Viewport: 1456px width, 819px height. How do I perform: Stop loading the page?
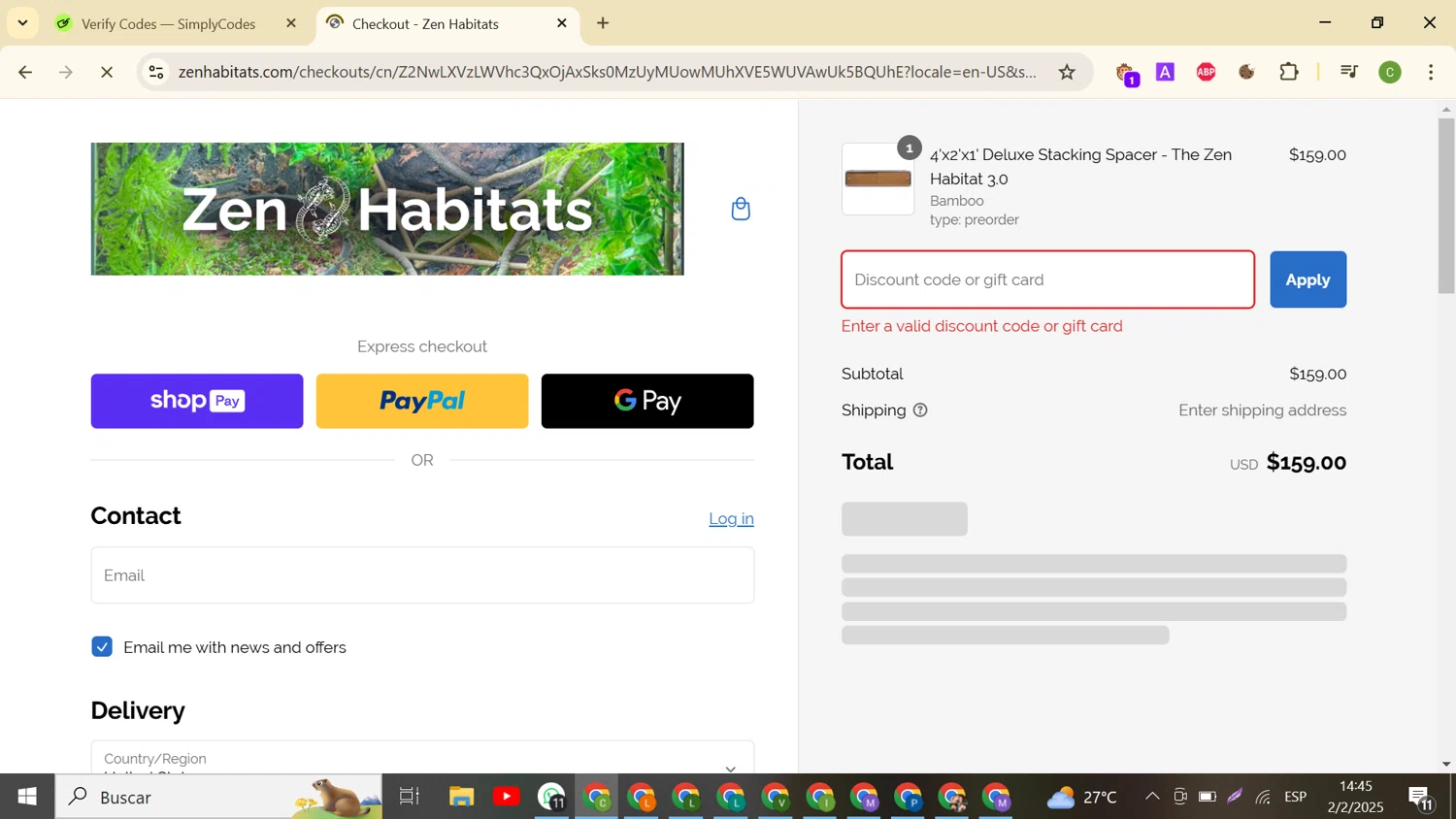107,72
